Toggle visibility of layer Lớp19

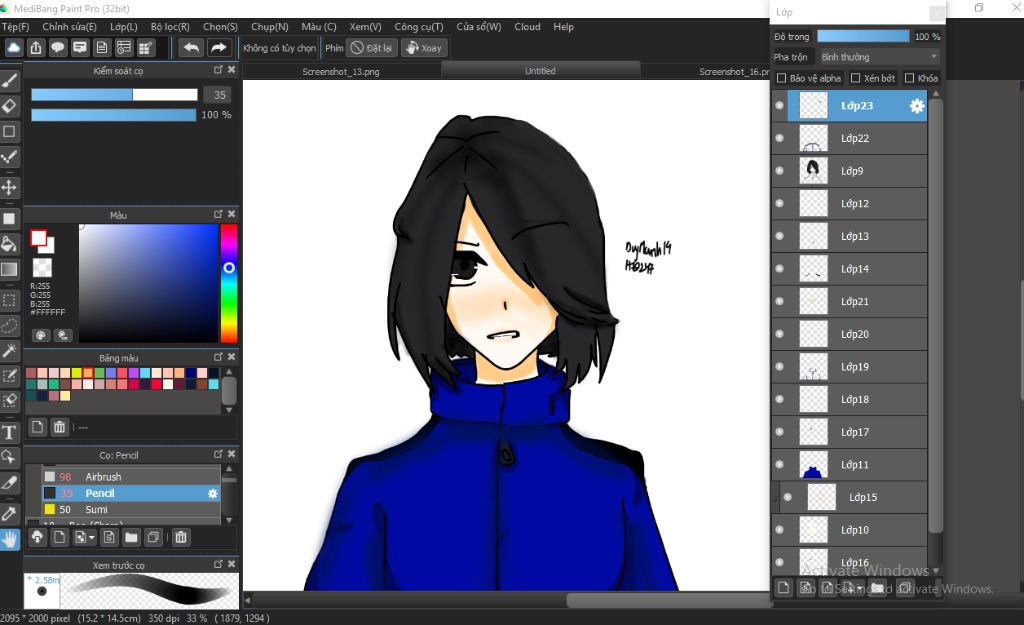click(x=779, y=367)
